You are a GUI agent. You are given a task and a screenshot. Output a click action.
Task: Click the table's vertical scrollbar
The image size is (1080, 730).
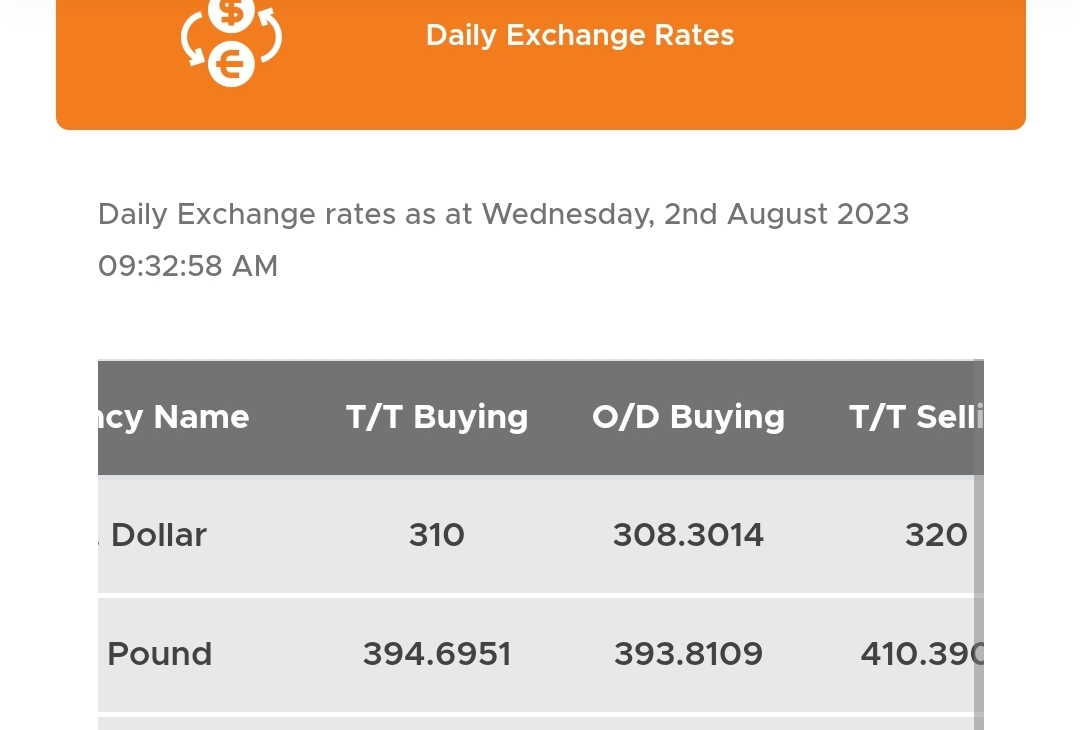tap(979, 544)
